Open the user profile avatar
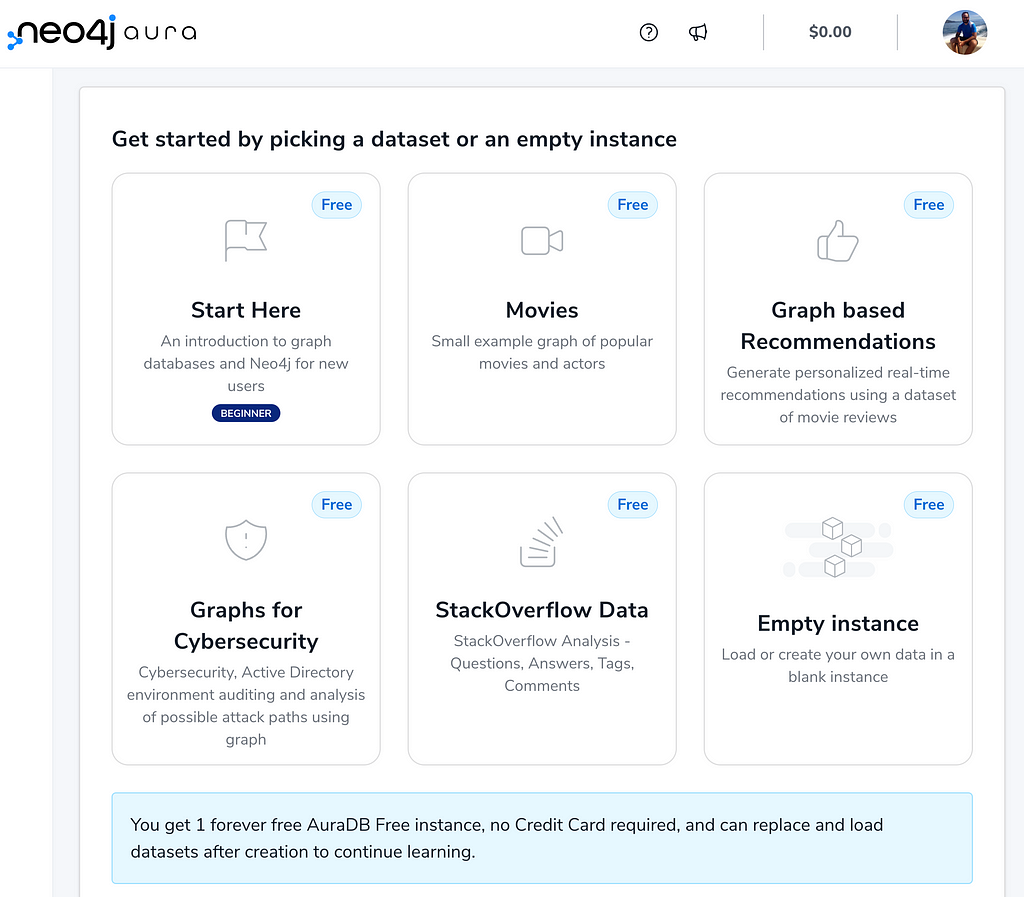Image resolution: width=1024 pixels, height=897 pixels. 965,32
